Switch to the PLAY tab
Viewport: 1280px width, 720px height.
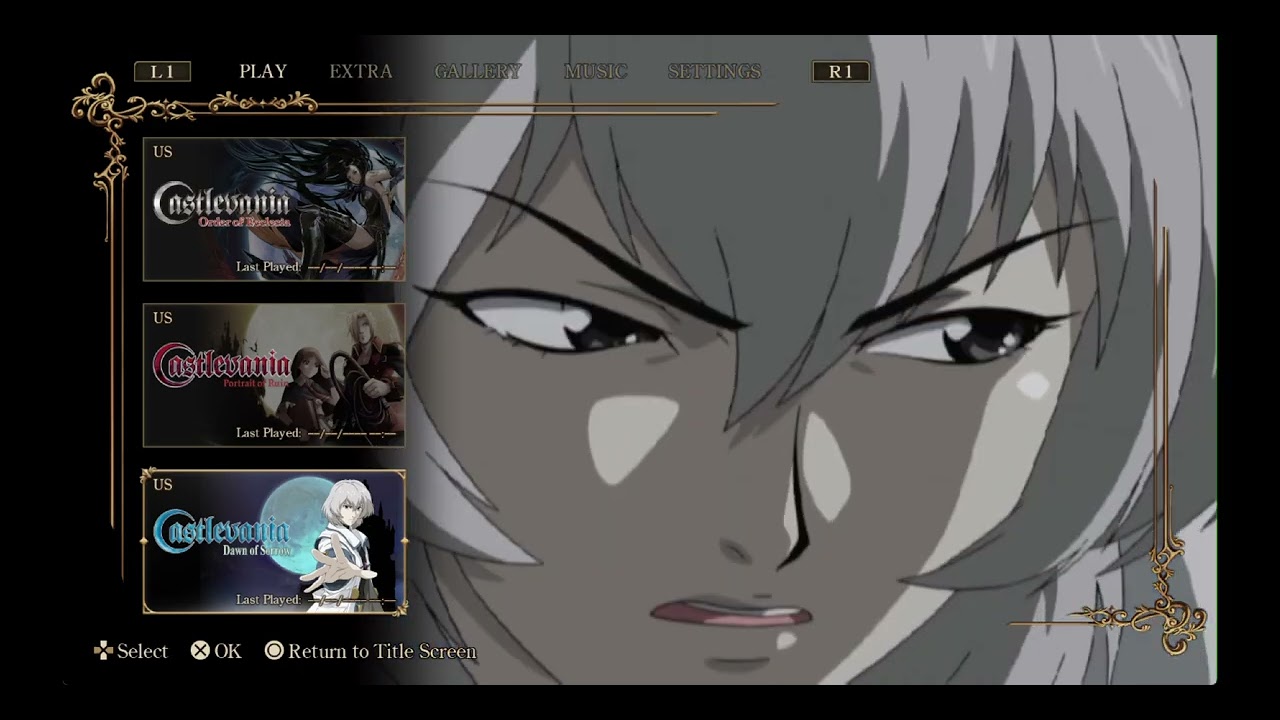[x=263, y=71]
